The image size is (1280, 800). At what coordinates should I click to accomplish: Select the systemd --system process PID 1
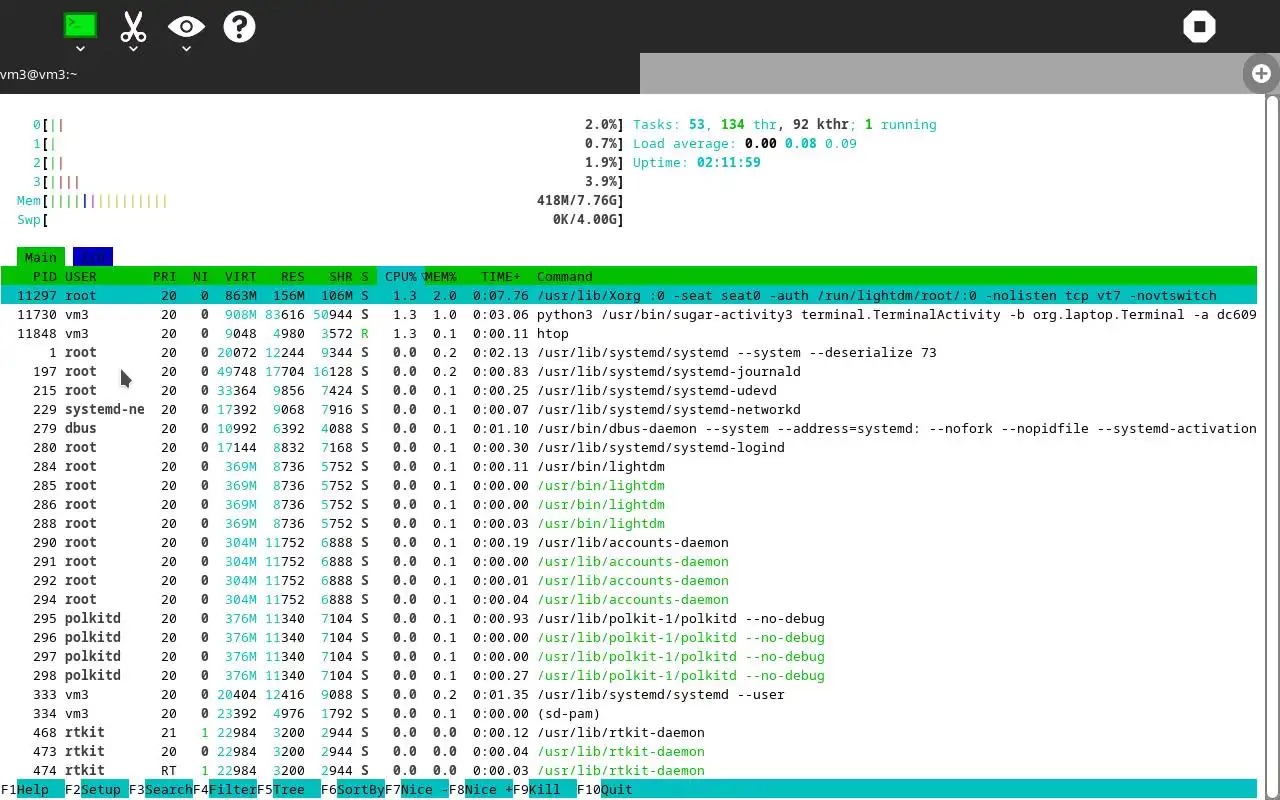629,352
